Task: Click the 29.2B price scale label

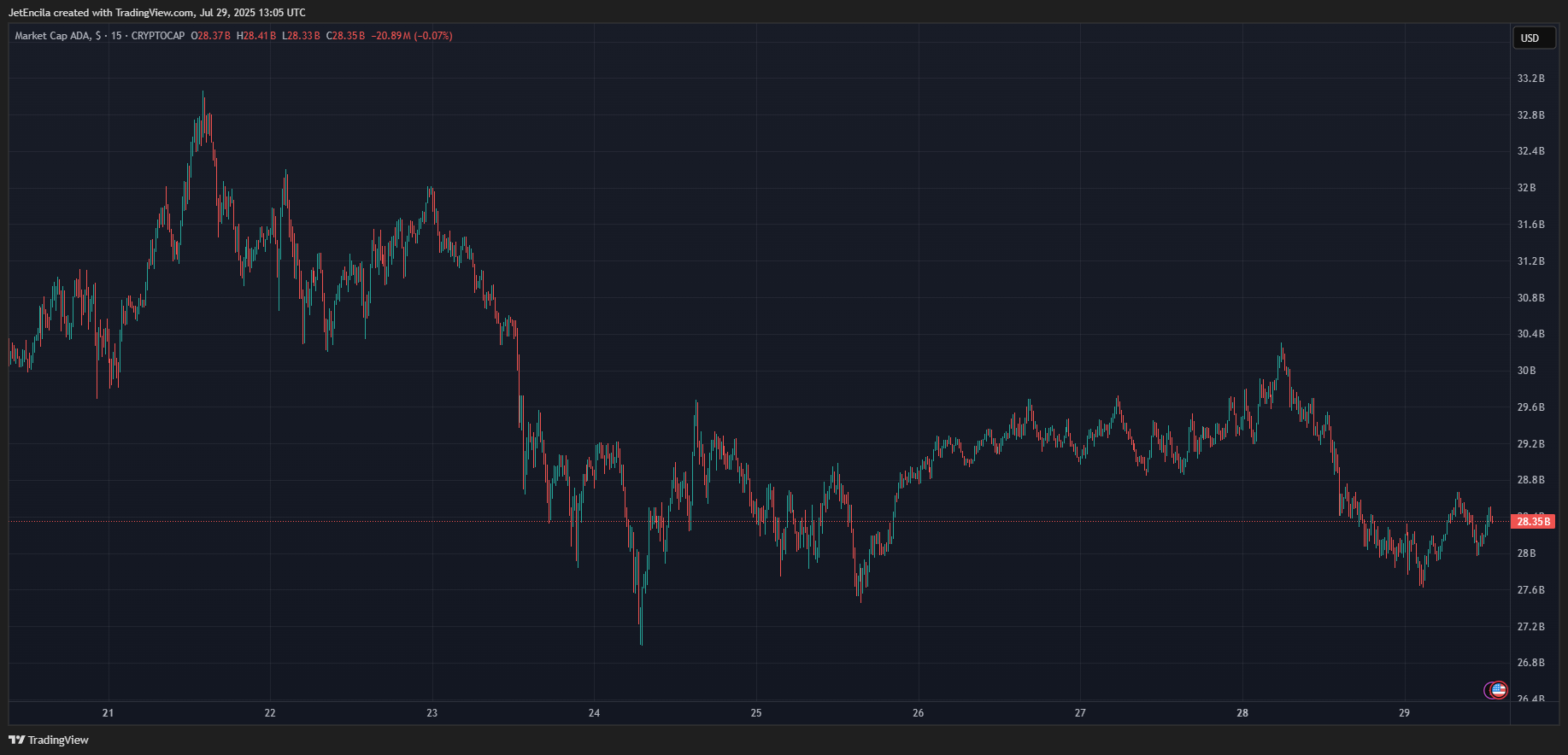Action: (x=1530, y=444)
